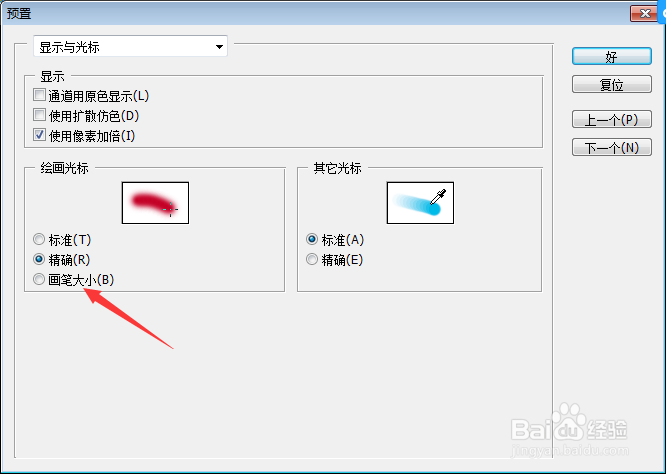Click the 复位 reset button

(612, 84)
